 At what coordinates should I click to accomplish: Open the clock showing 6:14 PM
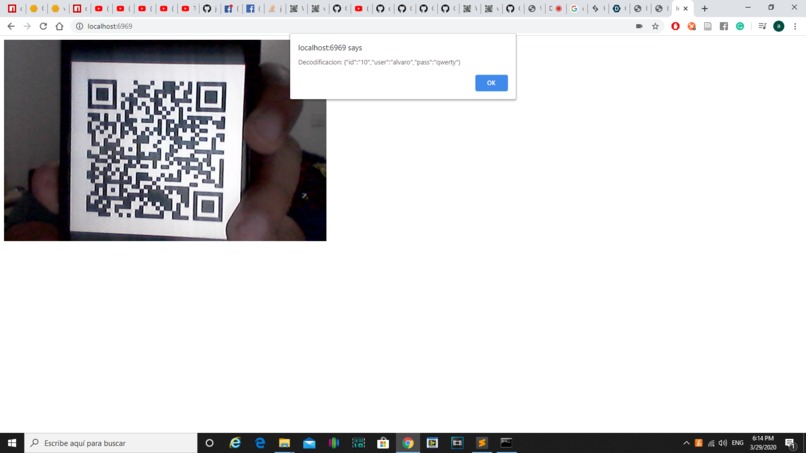(x=763, y=443)
